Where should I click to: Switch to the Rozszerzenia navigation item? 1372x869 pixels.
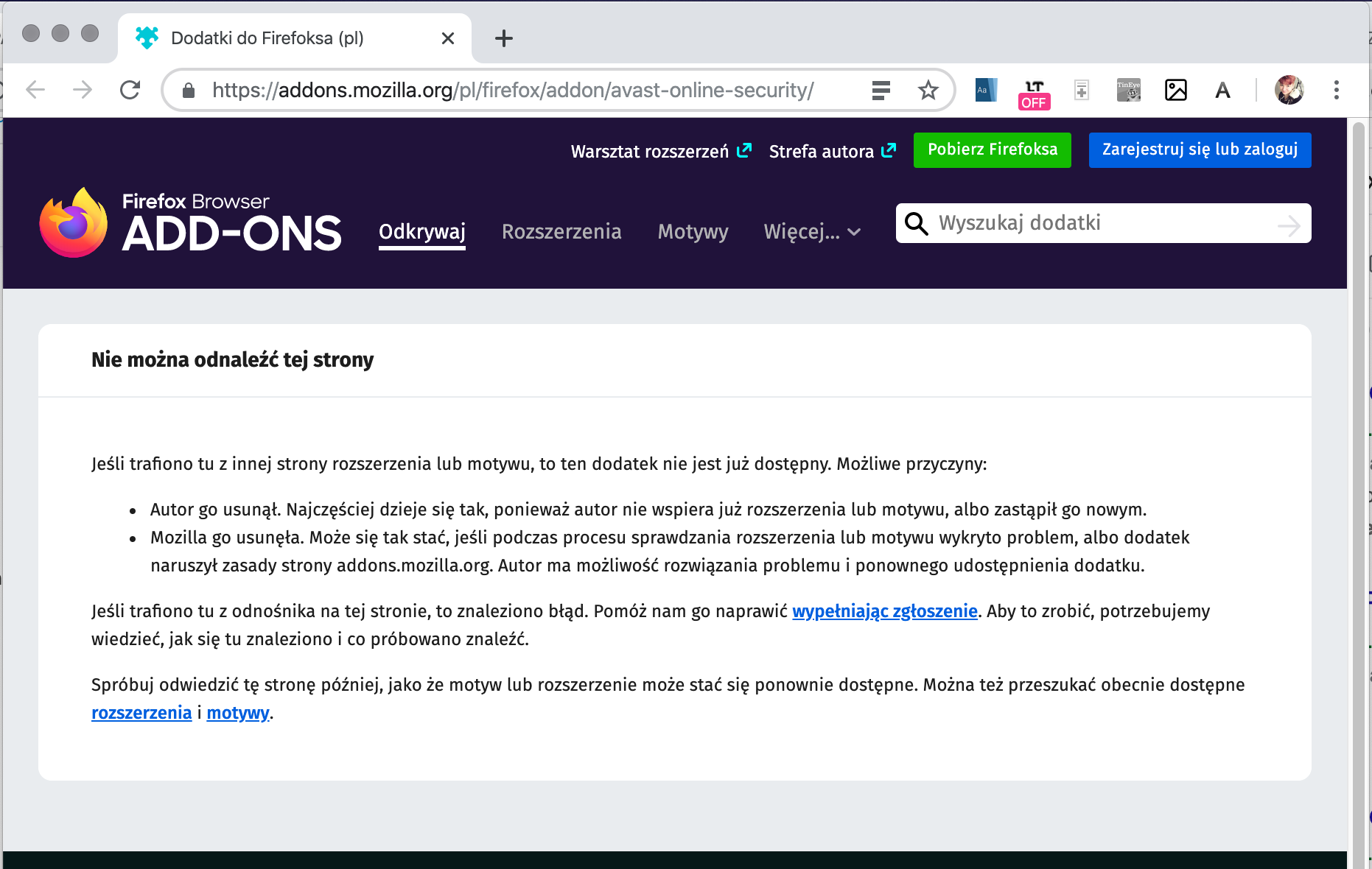pos(561,232)
